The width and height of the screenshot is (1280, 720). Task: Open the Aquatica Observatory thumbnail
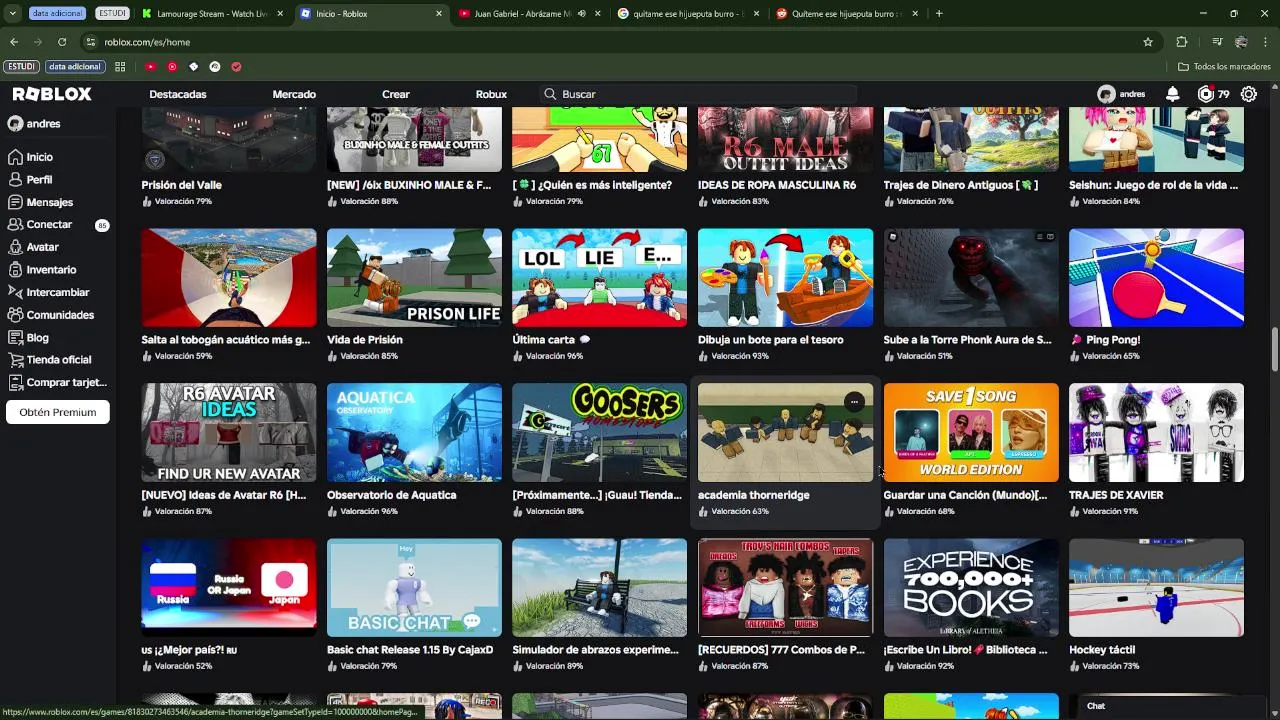coord(414,433)
